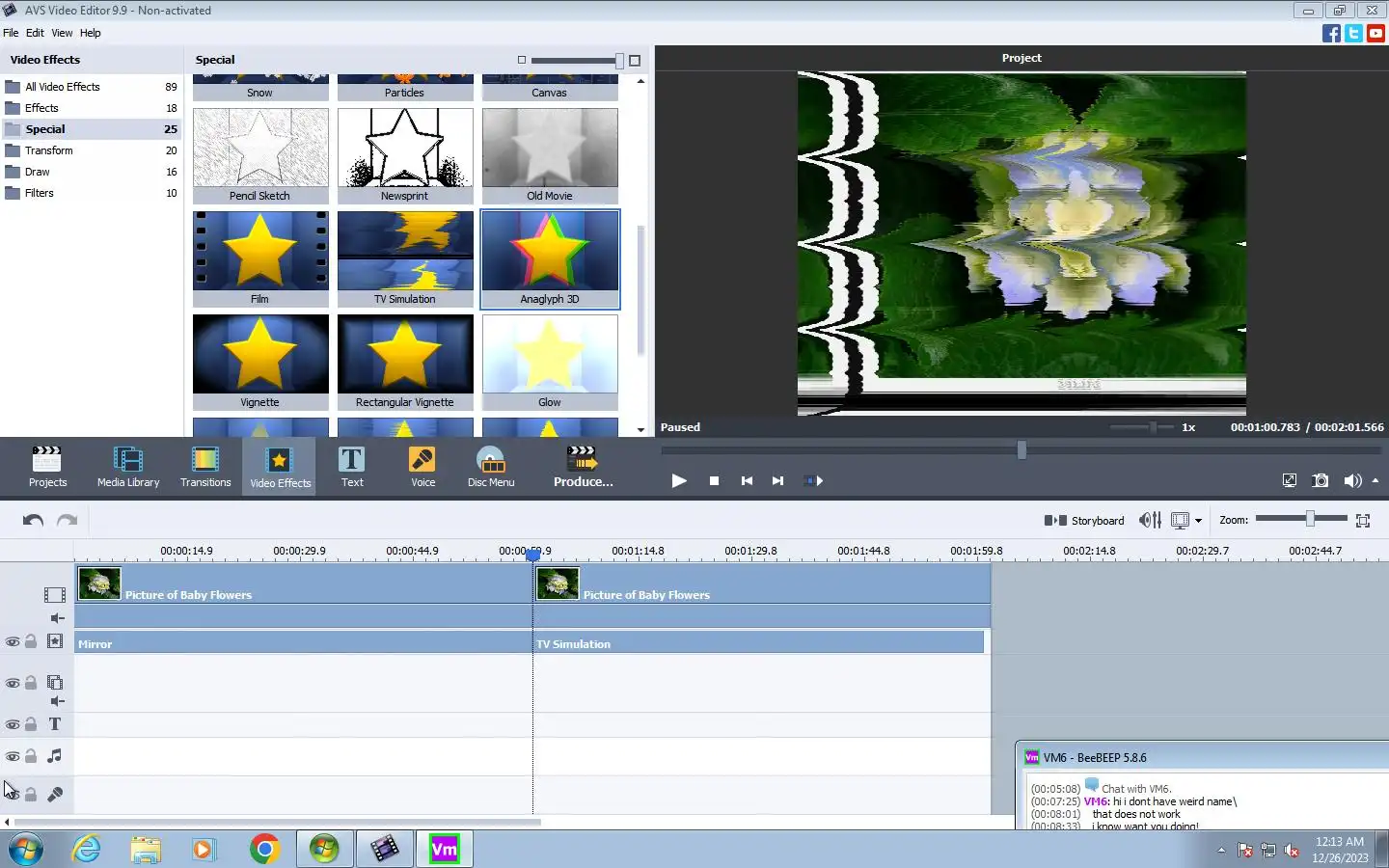1389x868 pixels.
Task: Lock the voice microphone track
Action: click(x=31, y=795)
